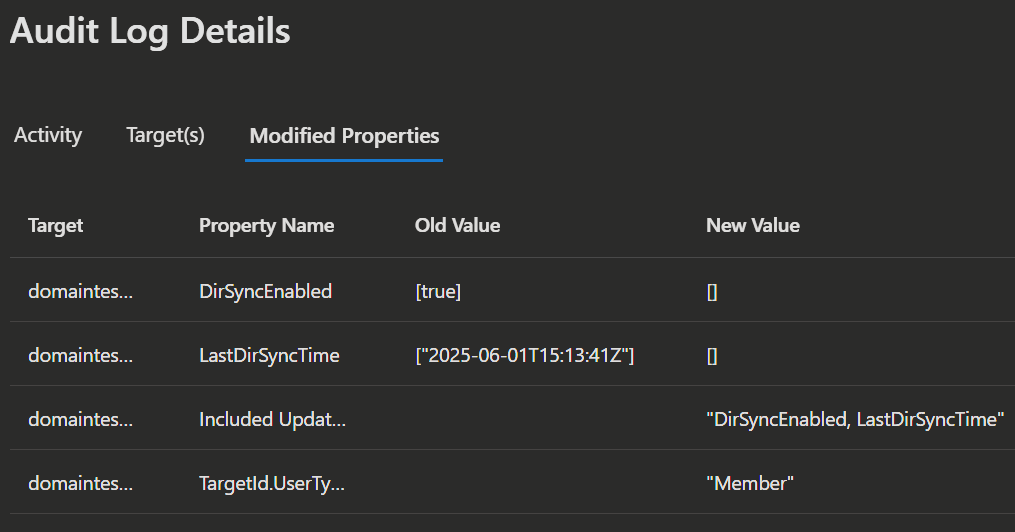Open the Target(s) tab
This screenshot has height=532, width=1015.
(x=165, y=135)
